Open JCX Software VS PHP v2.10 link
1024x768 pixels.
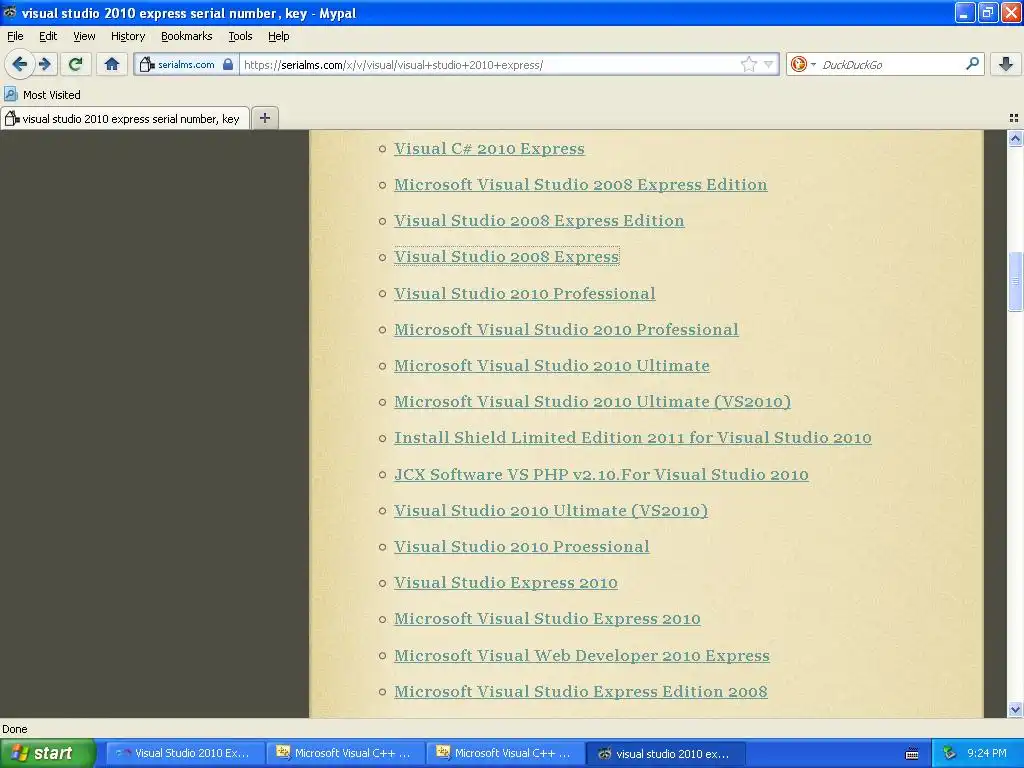coord(601,475)
